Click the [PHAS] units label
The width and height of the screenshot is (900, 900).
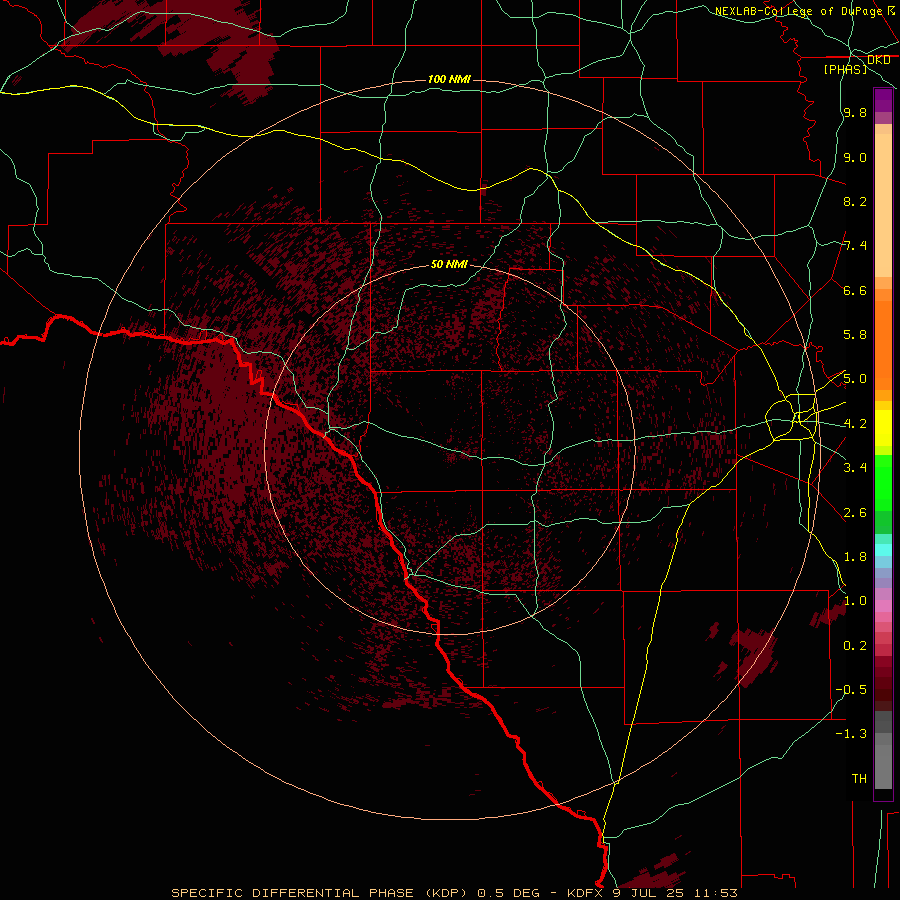pyautogui.click(x=845, y=69)
